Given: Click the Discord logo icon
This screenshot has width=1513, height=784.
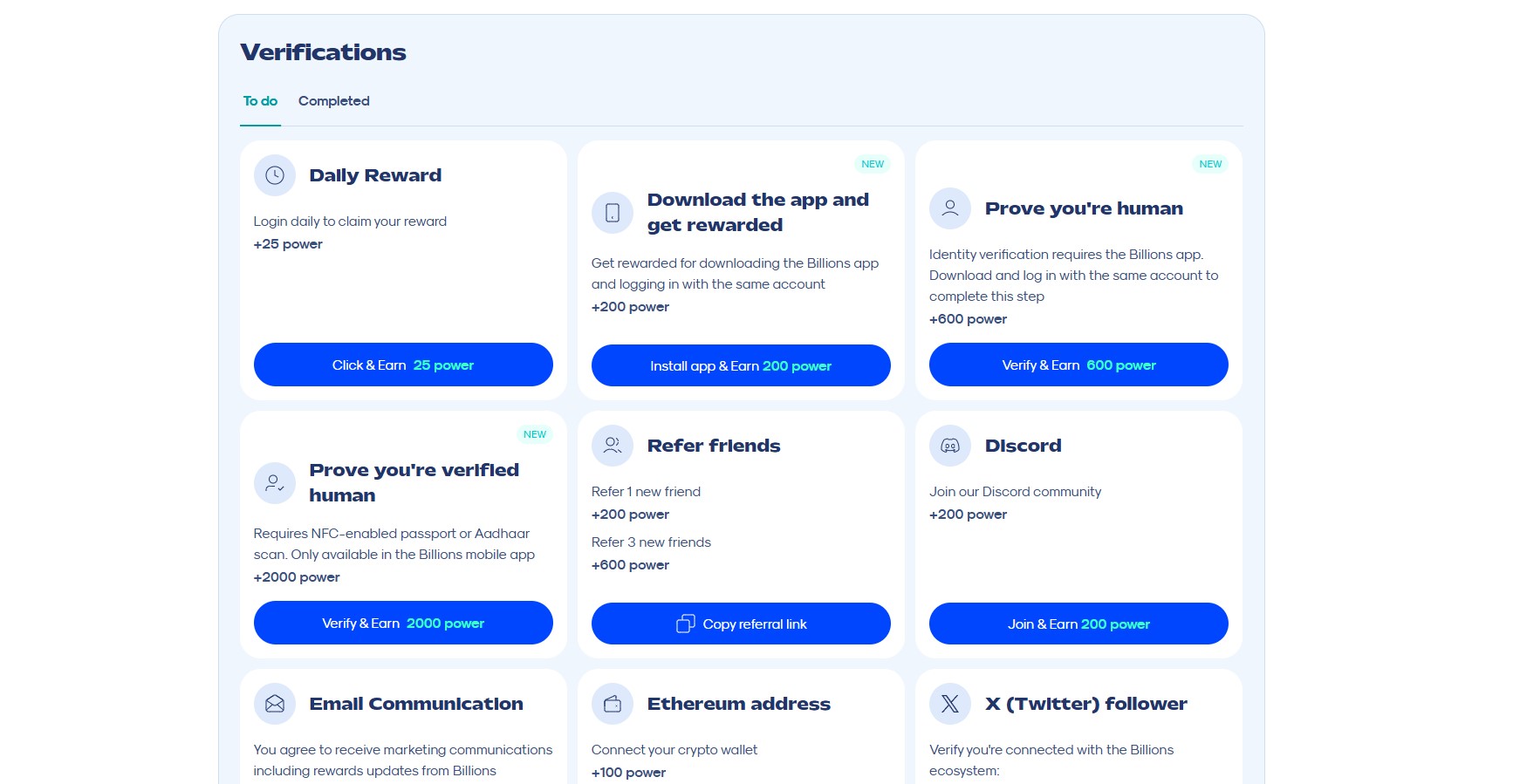Looking at the screenshot, I should [950, 446].
